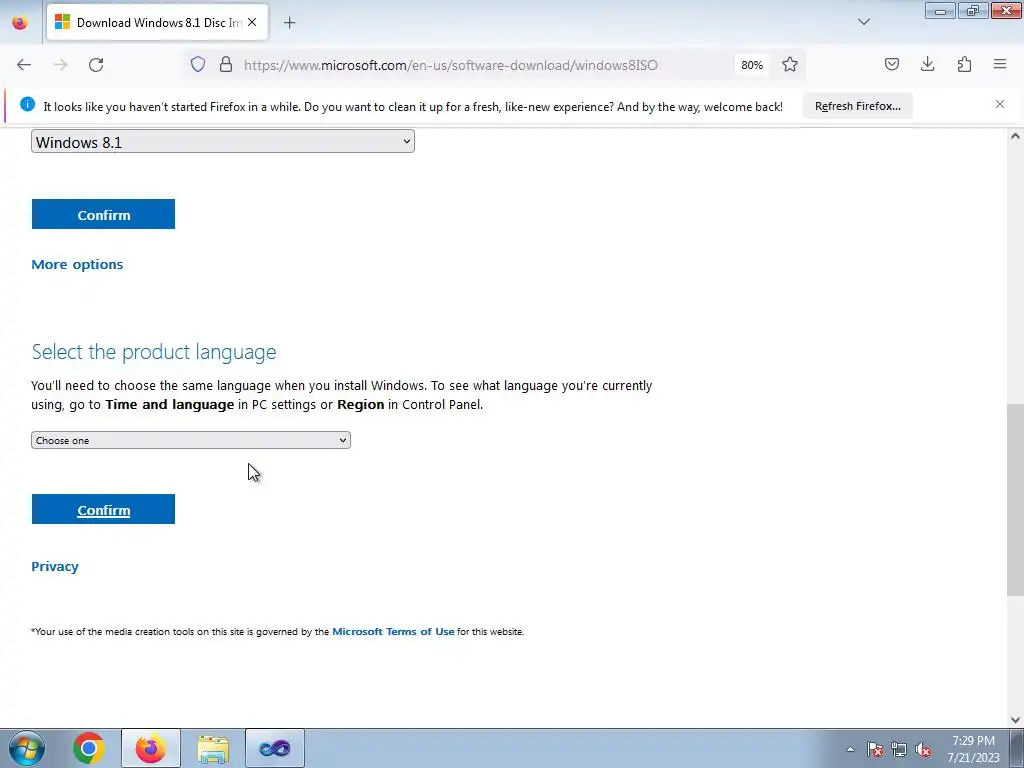Confirm the product language selection

point(103,509)
